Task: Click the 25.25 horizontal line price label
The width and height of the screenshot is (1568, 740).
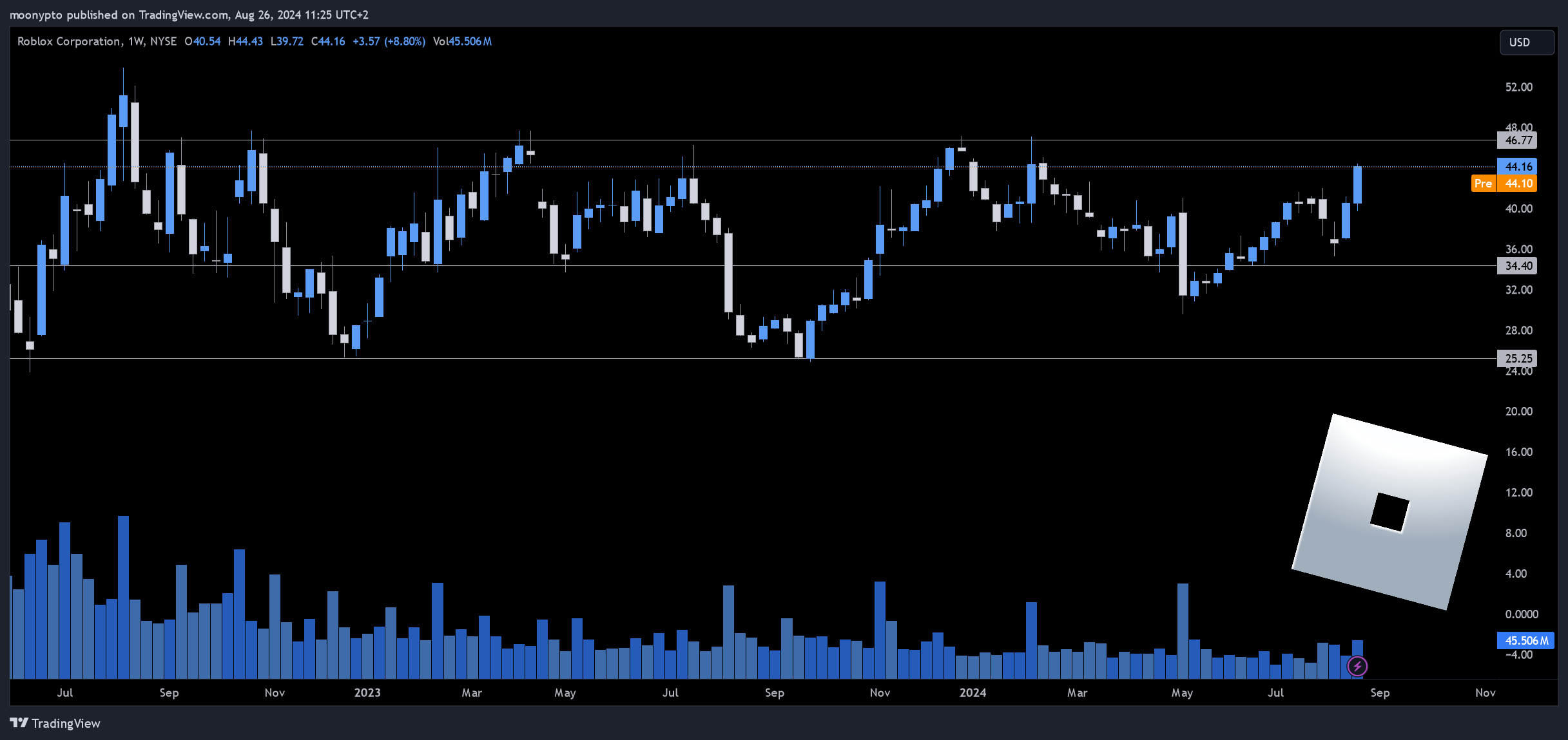Action: pyautogui.click(x=1517, y=358)
